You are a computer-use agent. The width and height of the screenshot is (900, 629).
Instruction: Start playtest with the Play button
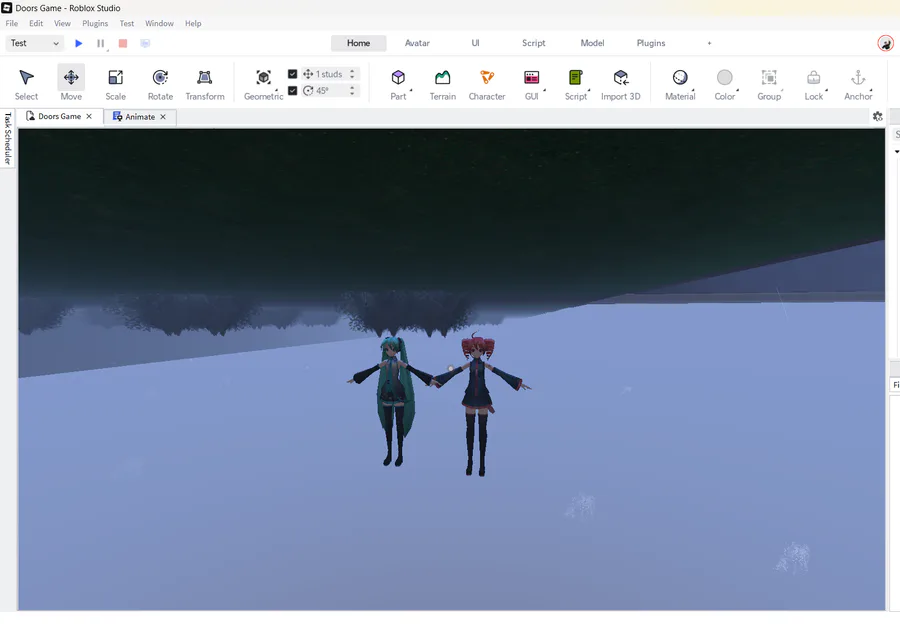point(79,43)
